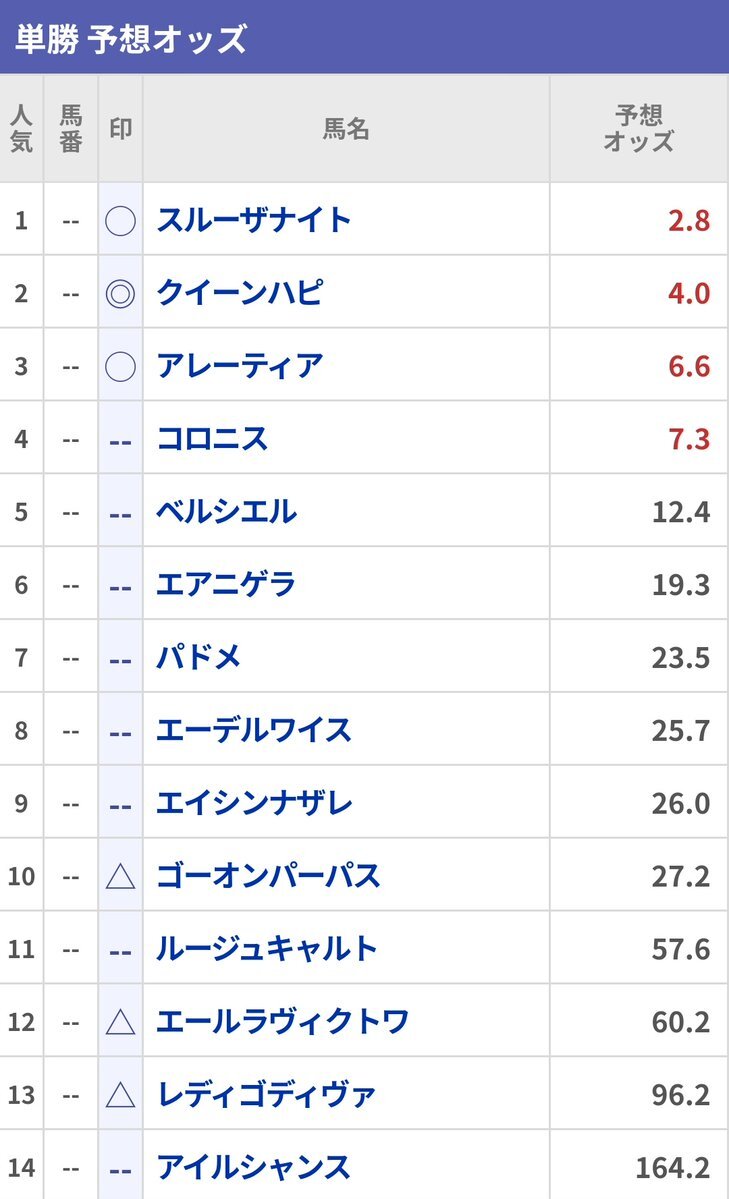This screenshot has height=1199, width=729.
Task: Click the 人気 column header
Action: [x=21, y=128]
